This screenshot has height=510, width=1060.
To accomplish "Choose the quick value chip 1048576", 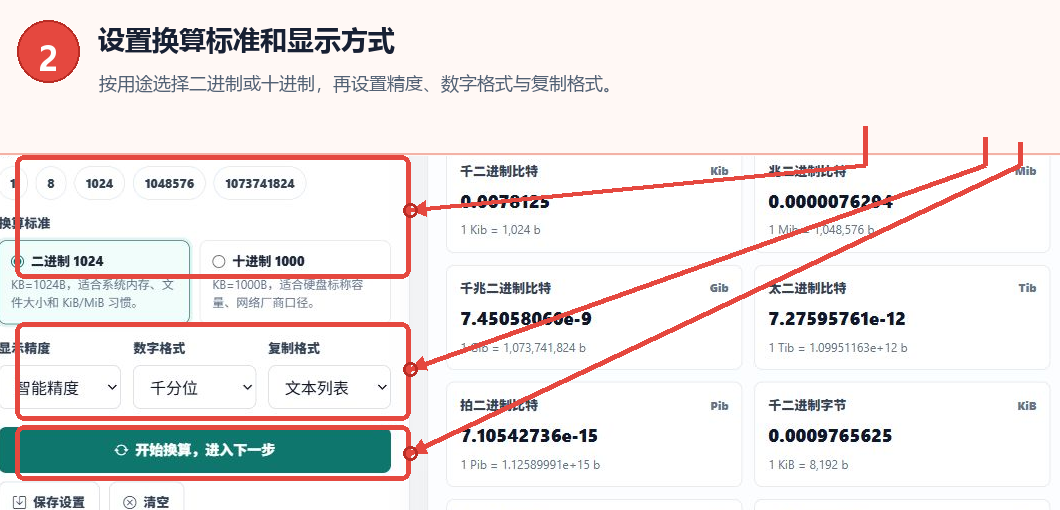I will pos(169,183).
